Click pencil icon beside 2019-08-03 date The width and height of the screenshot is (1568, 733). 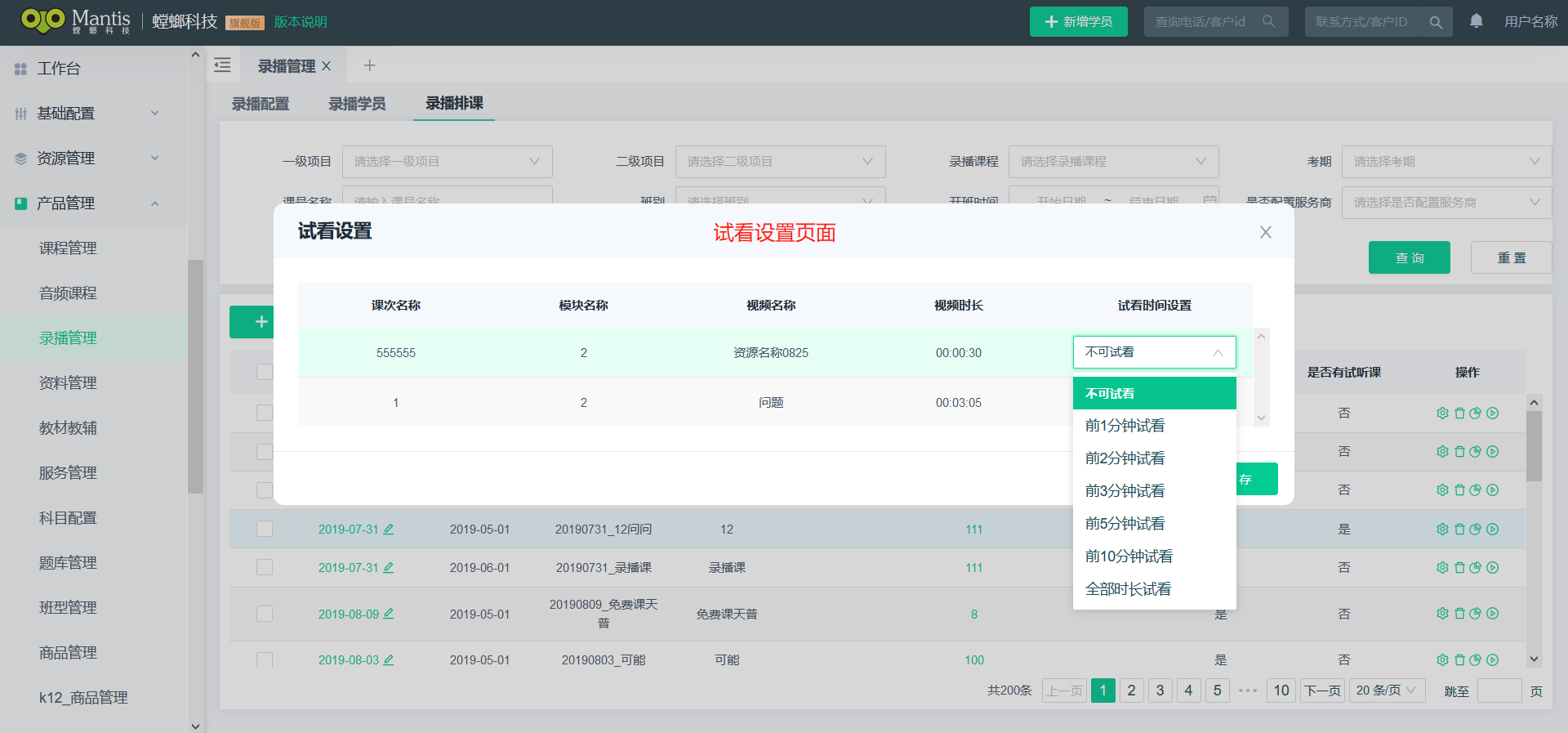point(389,659)
